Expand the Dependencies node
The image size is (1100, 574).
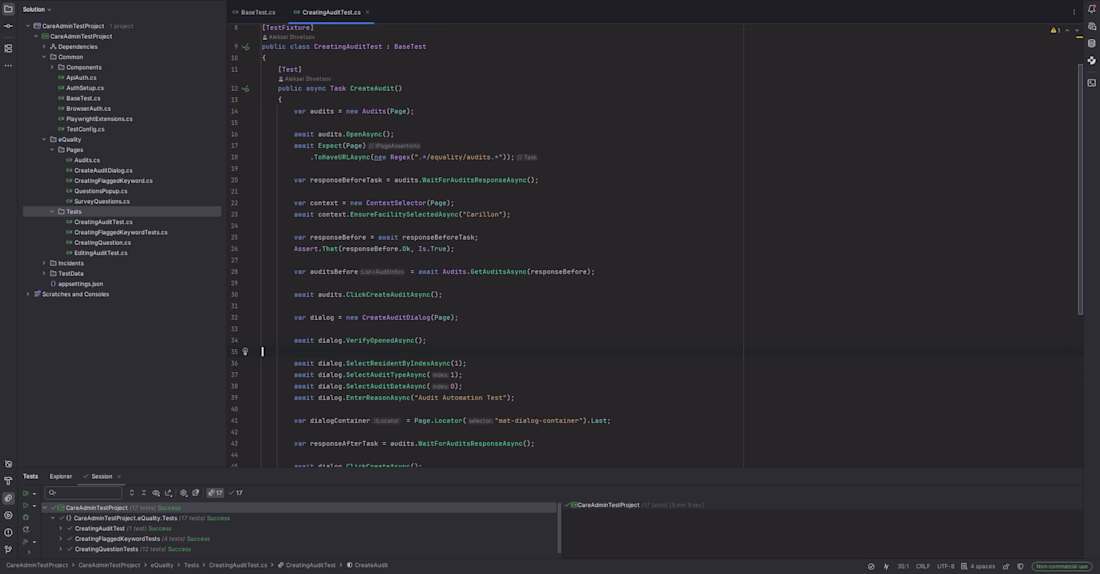[x=44, y=47]
